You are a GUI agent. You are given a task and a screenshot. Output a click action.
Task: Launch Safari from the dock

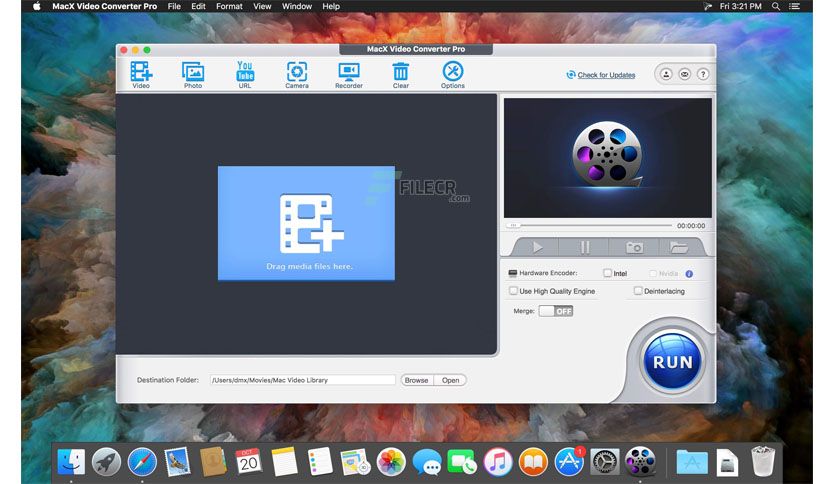click(142, 462)
